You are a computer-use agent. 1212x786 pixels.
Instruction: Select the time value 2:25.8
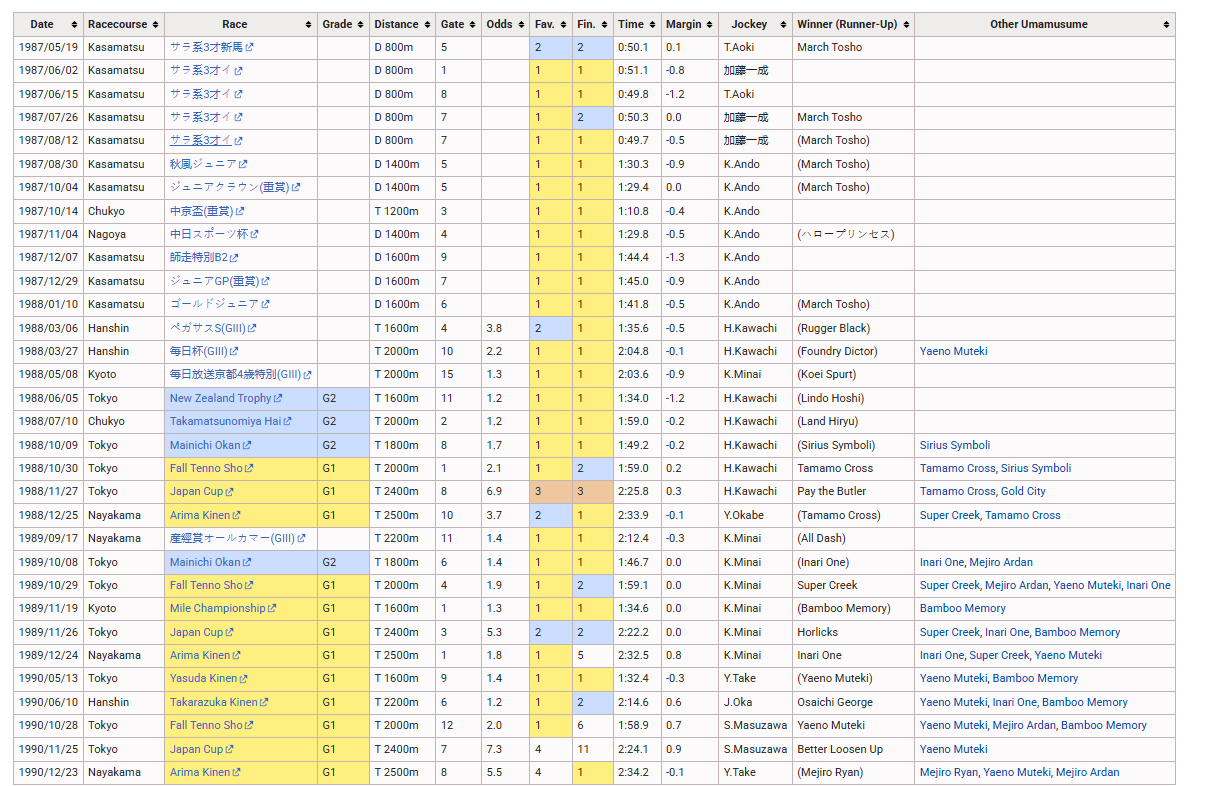(x=632, y=491)
